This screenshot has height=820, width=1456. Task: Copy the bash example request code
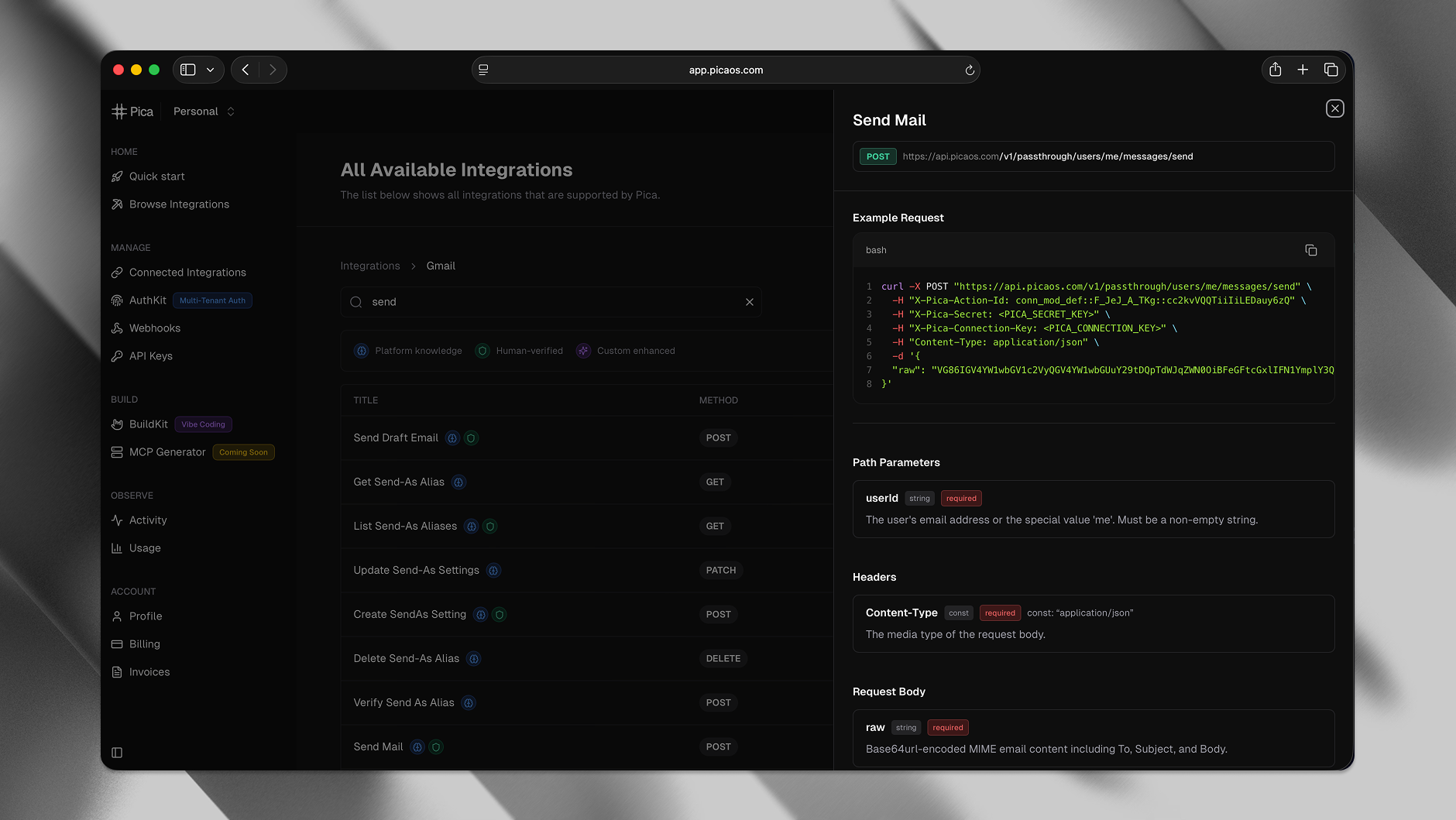click(1310, 250)
